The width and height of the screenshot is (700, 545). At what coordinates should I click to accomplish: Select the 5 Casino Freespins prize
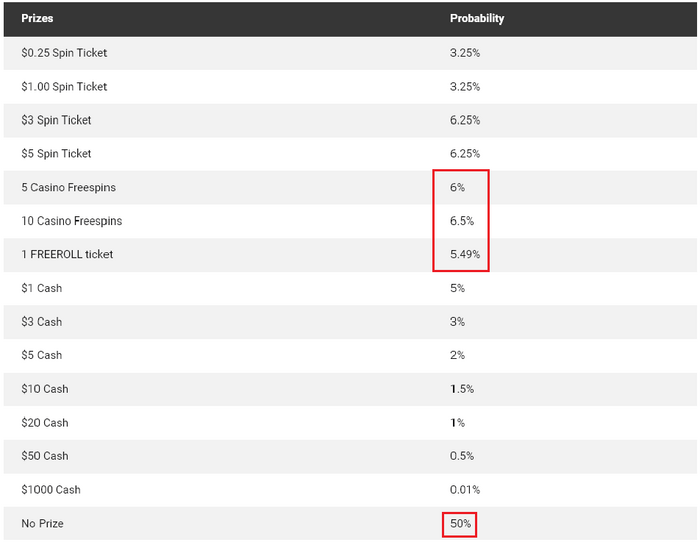tap(69, 188)
